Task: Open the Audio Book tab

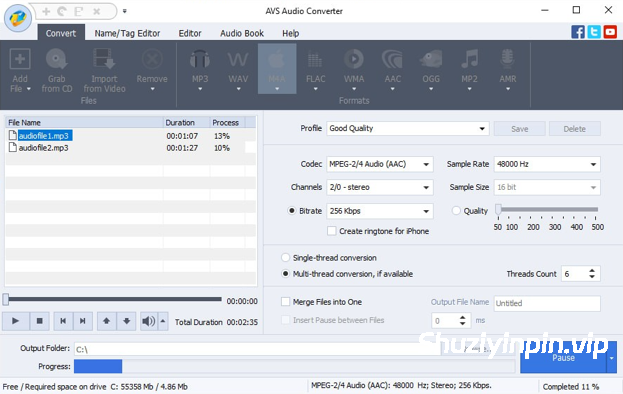Action: (242, 33)
